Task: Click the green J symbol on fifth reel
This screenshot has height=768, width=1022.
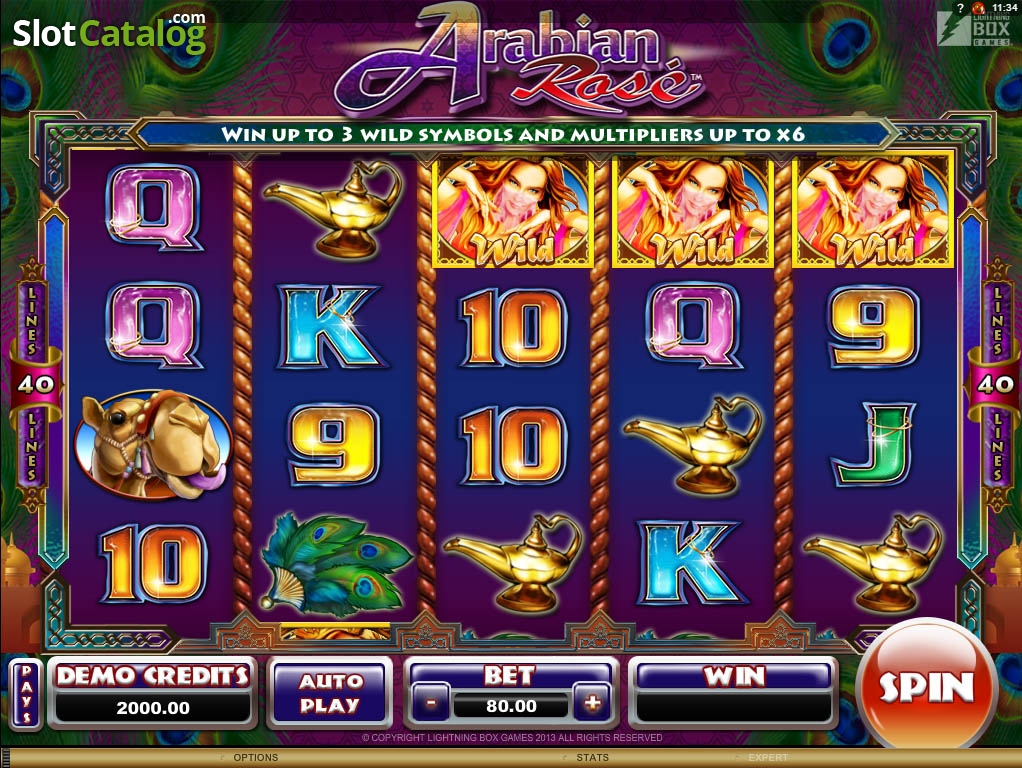Action: pyautogui.click(x=873, y=445)
